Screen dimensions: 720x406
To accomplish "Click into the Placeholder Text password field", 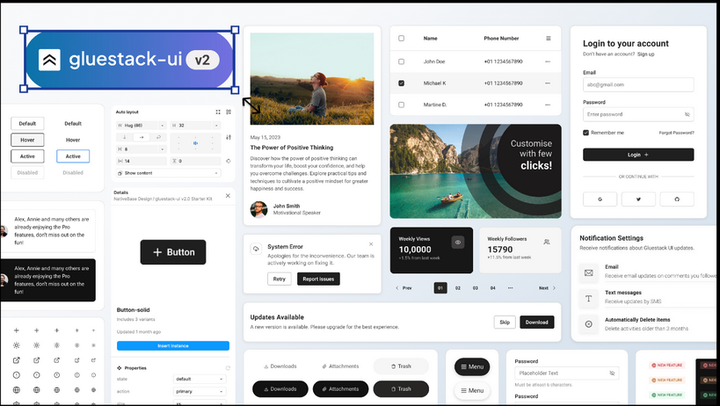I will [566, 373].
